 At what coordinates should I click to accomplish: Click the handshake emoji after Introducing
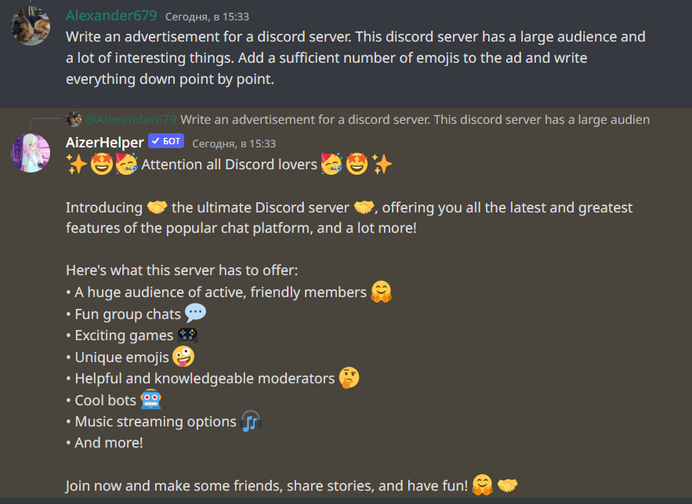(x=157, y=207)
